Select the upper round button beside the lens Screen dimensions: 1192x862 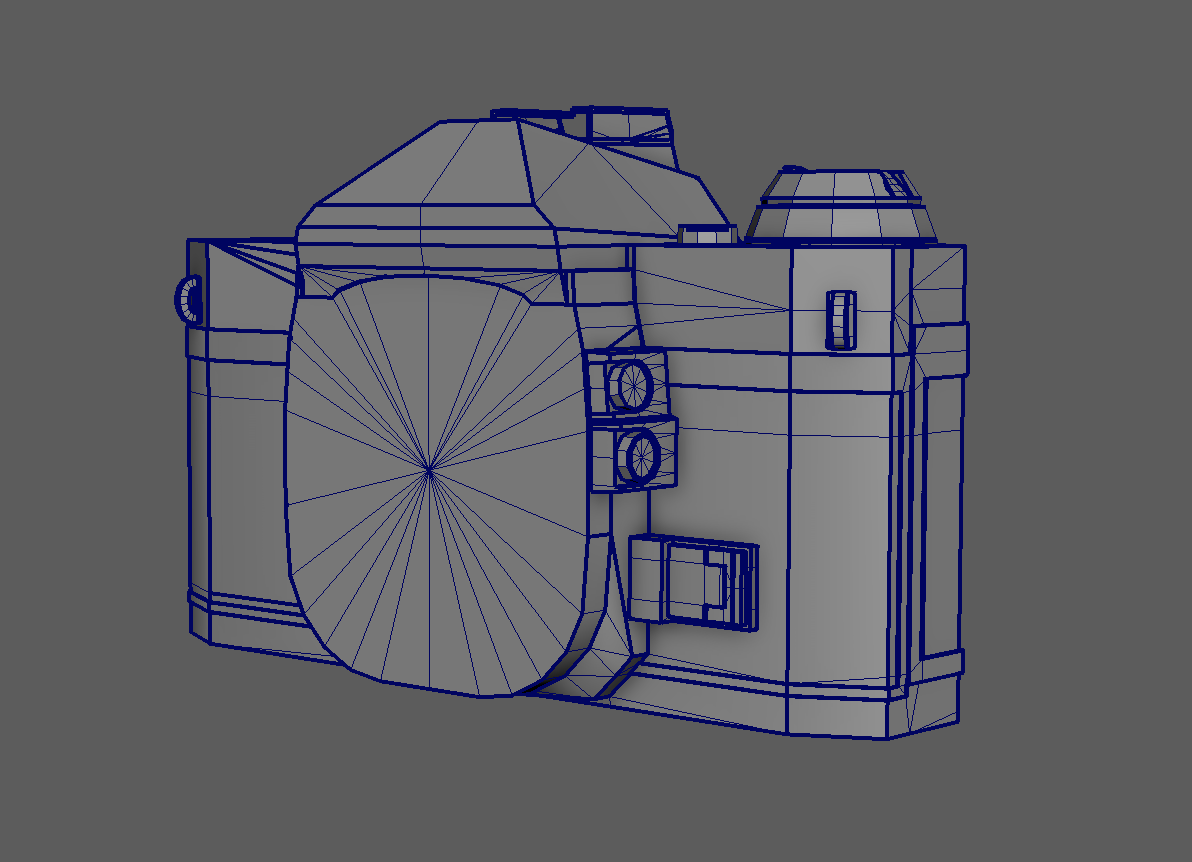click(x=632, y=385)
